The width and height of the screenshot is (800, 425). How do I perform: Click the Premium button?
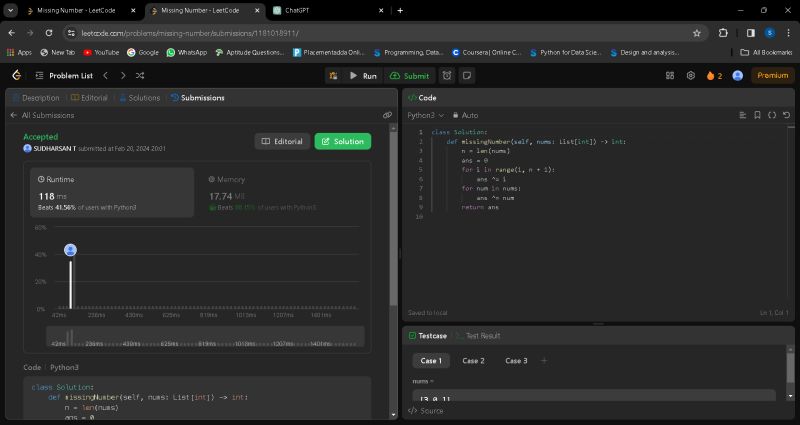click(772, 76)
